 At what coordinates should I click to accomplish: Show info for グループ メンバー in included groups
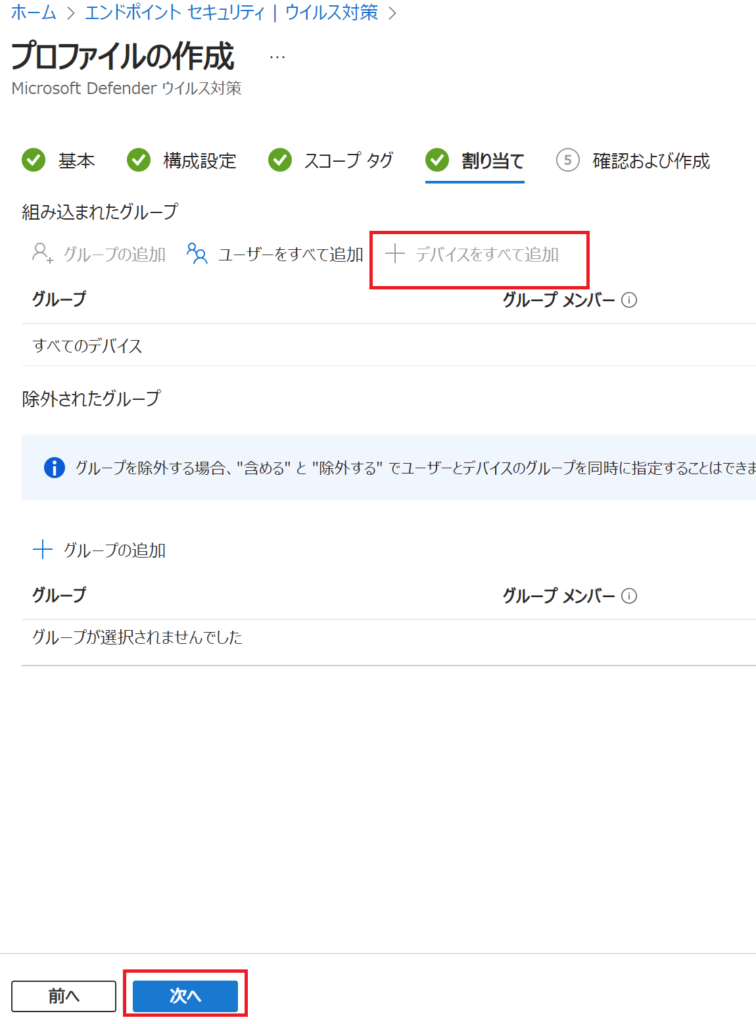tap(630, 300)
